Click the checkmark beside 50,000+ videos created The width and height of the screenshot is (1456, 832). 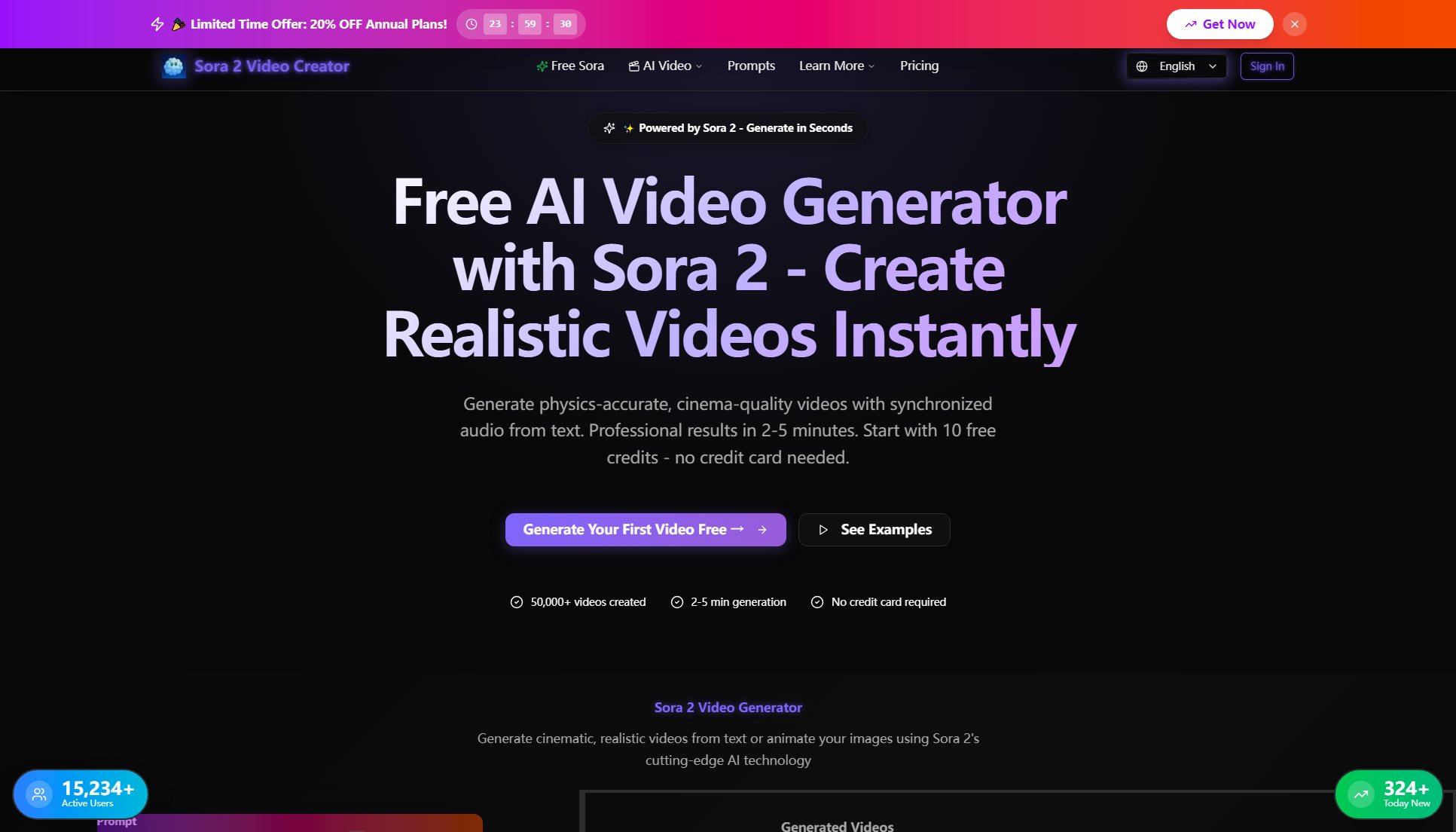tap(516, 601)
